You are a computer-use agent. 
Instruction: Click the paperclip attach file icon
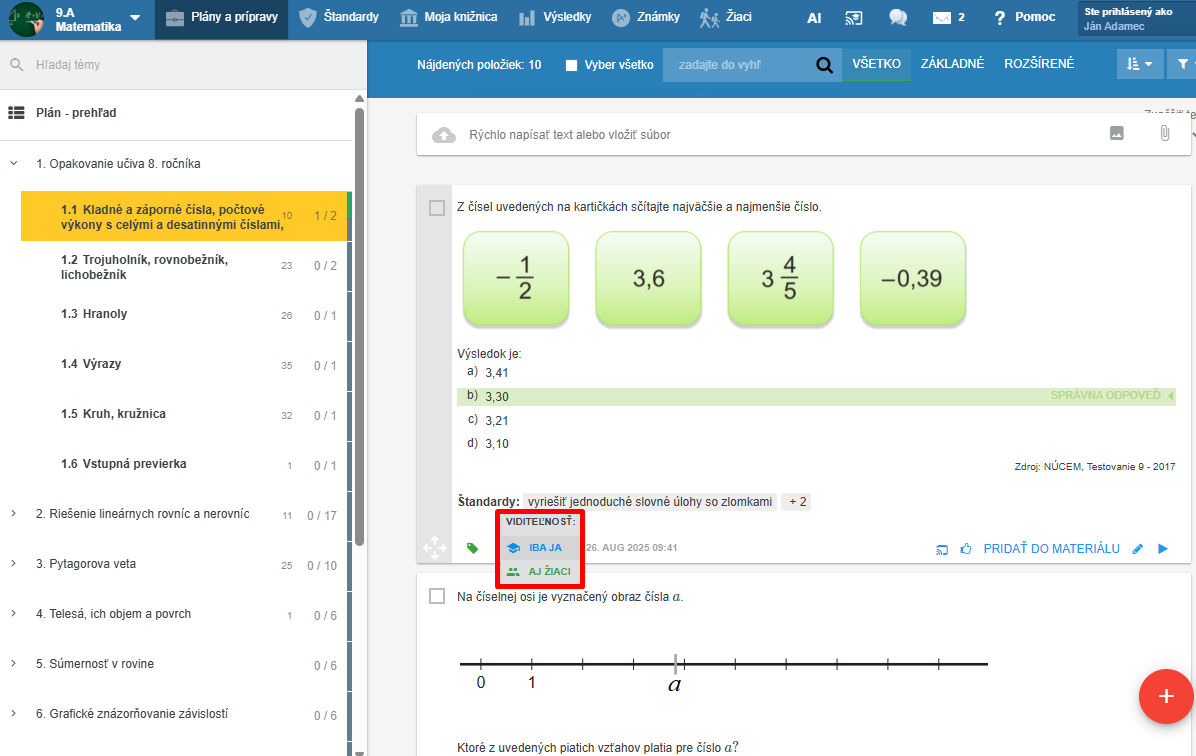pyautogui.click(x=1165, y=134)
